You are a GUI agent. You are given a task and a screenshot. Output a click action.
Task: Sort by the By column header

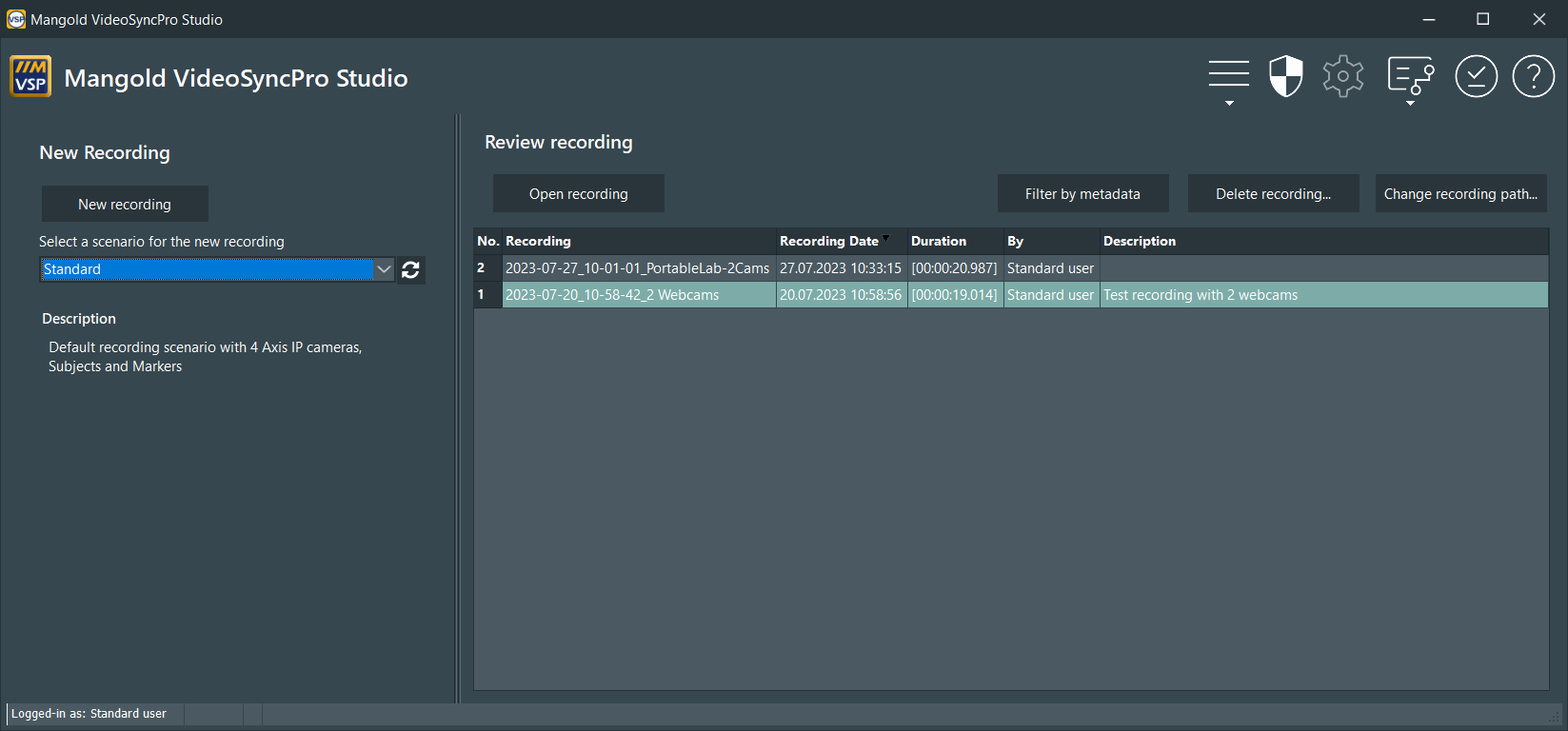click(1052, 241)
